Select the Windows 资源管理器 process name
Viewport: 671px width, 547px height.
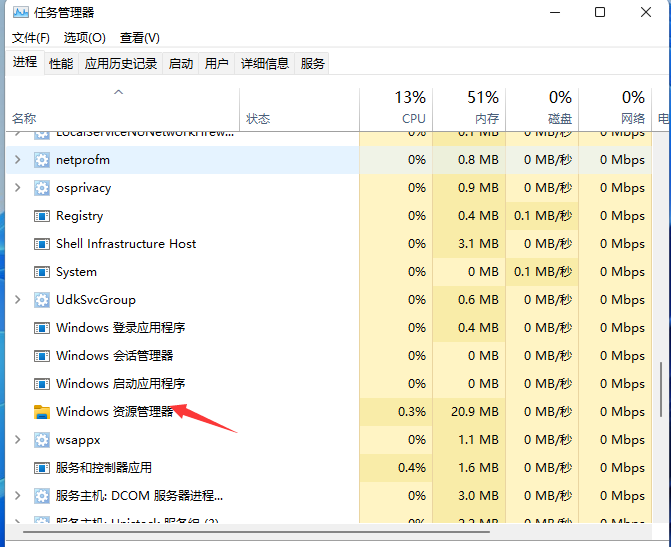coord(114,412)
